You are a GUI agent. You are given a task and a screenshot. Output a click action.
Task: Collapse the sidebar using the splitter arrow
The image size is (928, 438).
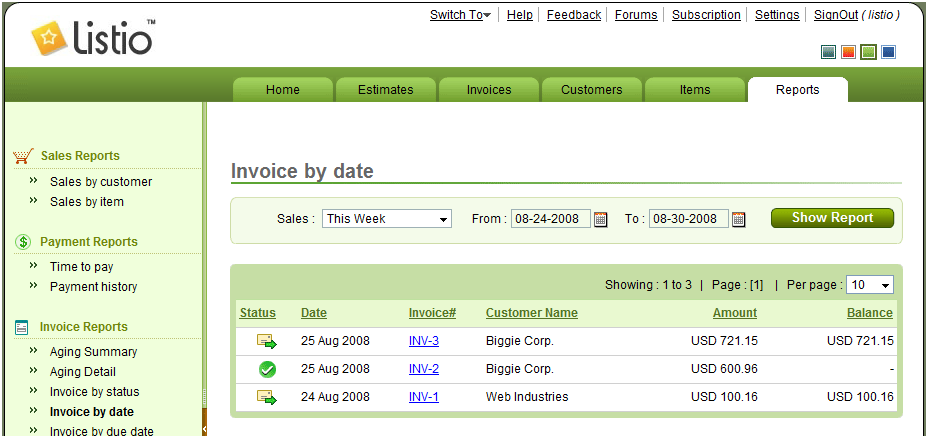point(204,428)
